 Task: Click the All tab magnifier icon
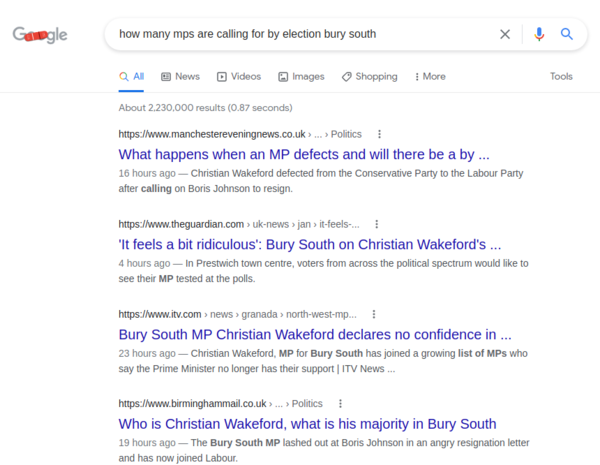point(124,77)
